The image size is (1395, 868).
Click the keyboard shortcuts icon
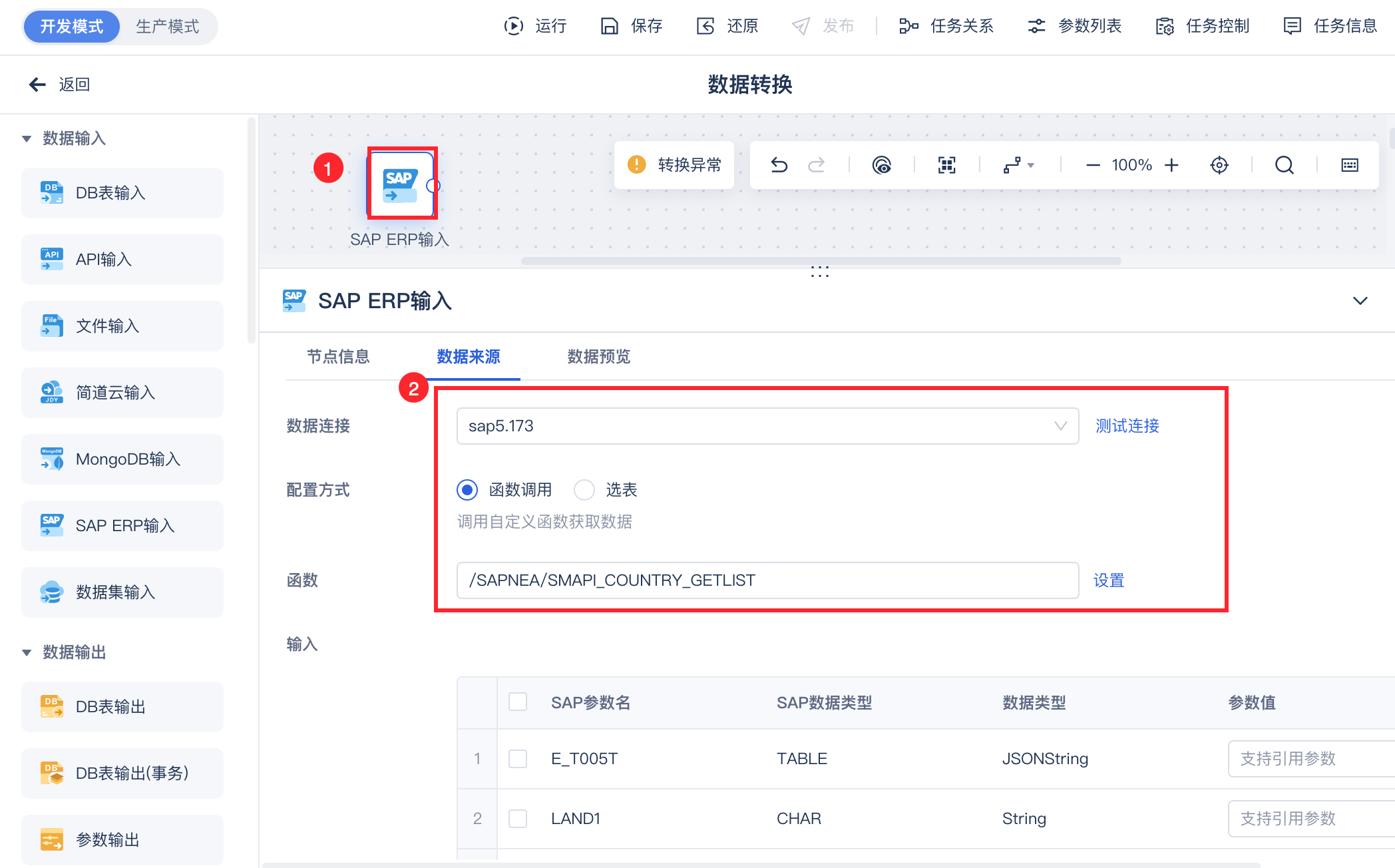pos(1349,165)
